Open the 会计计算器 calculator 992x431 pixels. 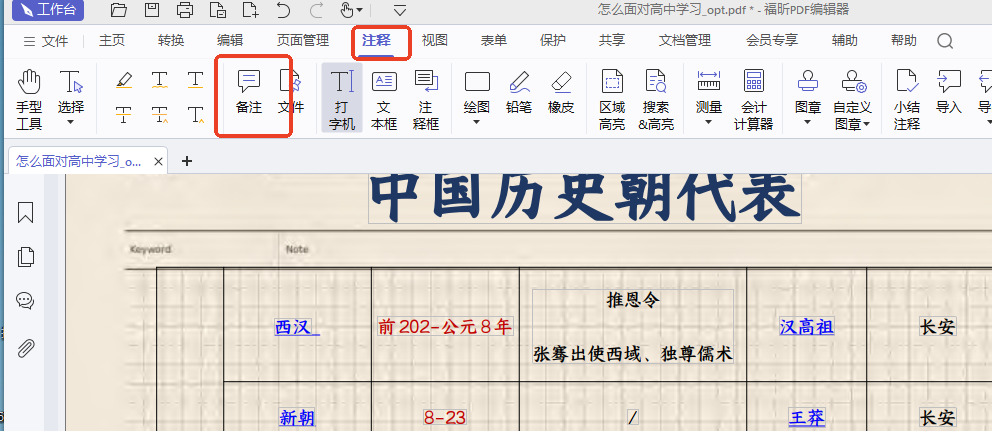tap(753, 99)
